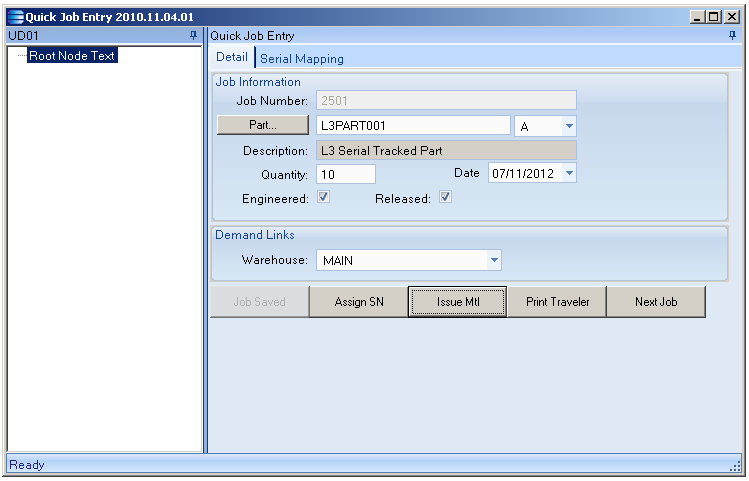Open the Date picker dropdown

[569, 173]
